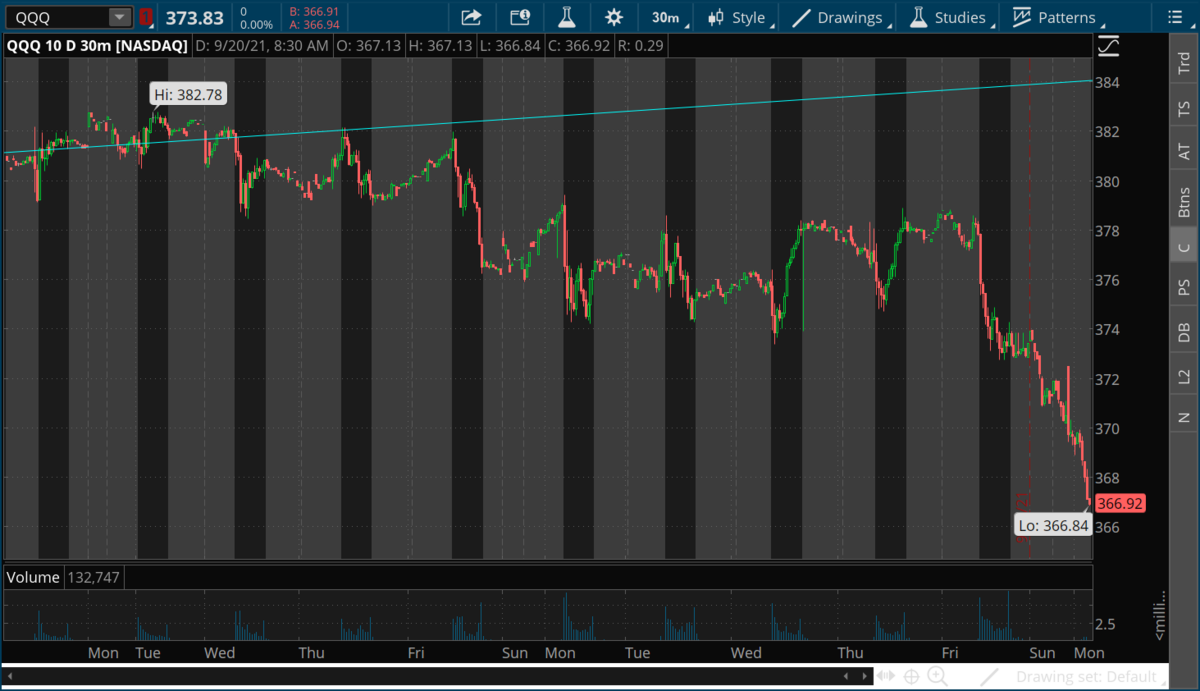The width and height of the screenshot is (1200, 691).
Task: Open the list menu icon at top right
Action: [1176, 16]
